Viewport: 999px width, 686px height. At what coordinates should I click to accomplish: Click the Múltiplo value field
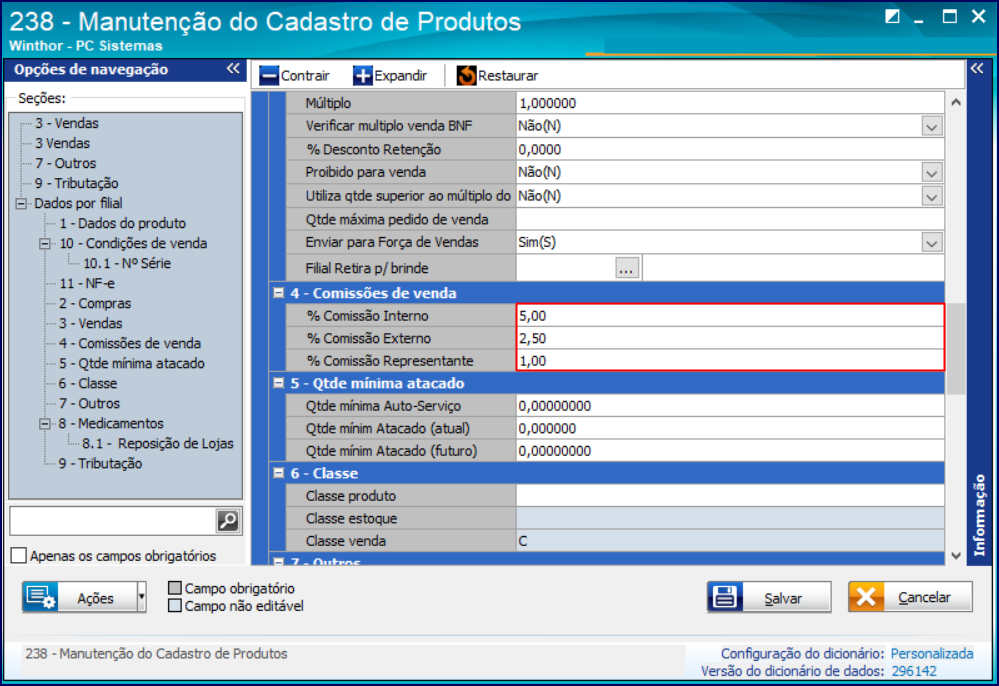point(730,103)
